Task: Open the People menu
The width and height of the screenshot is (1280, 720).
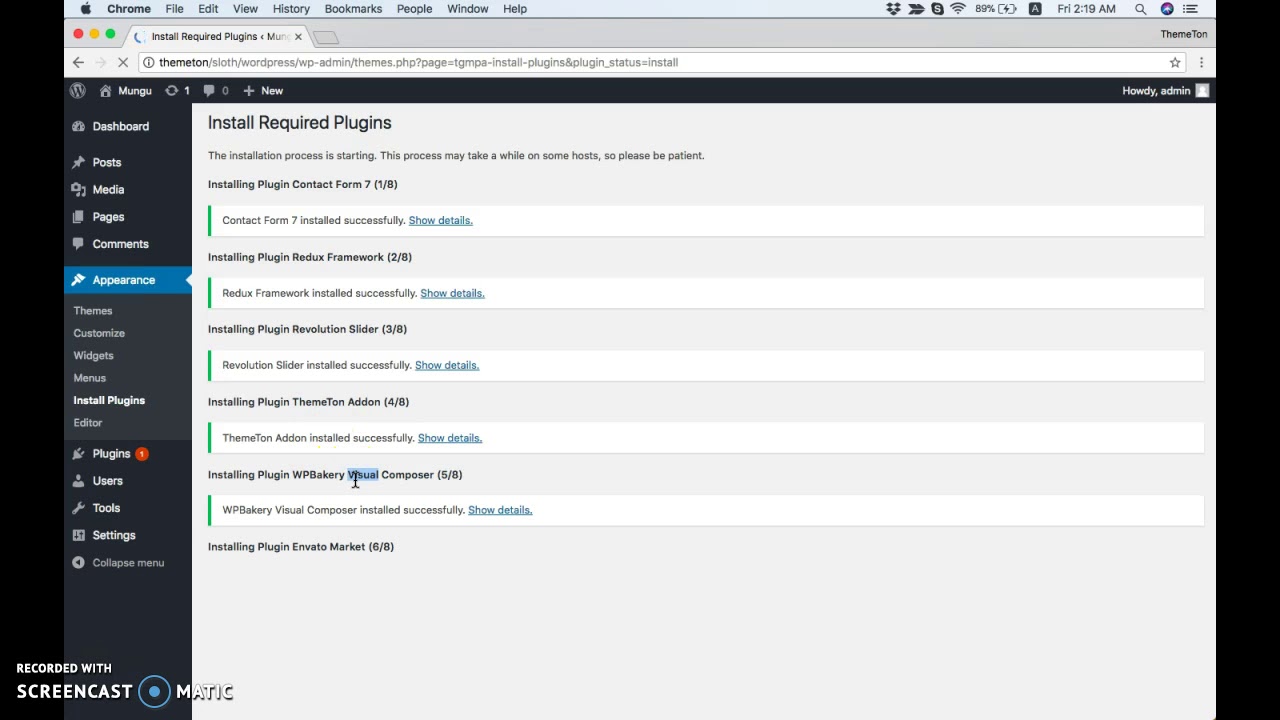Action: [x=414, y=9]
